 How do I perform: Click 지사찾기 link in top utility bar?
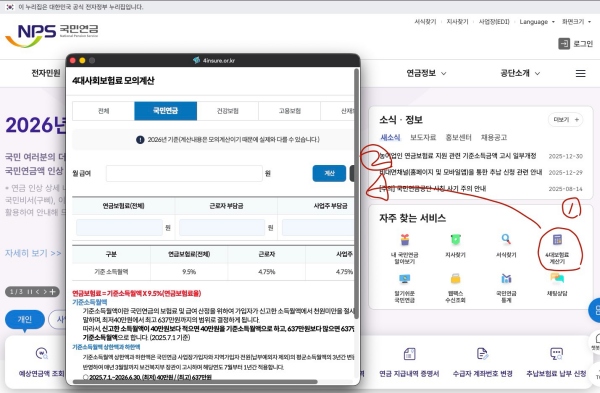[x=457, y=22]
